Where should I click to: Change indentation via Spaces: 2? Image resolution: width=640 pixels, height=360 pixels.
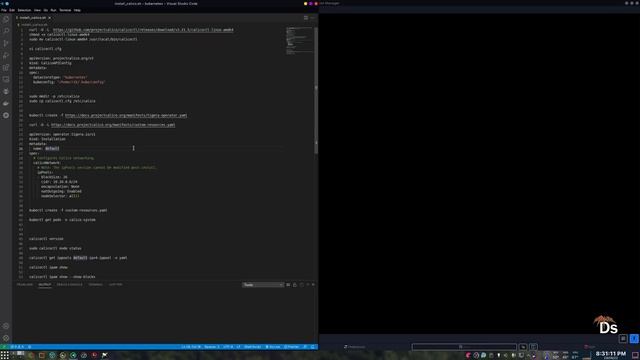tap(211, 347)
